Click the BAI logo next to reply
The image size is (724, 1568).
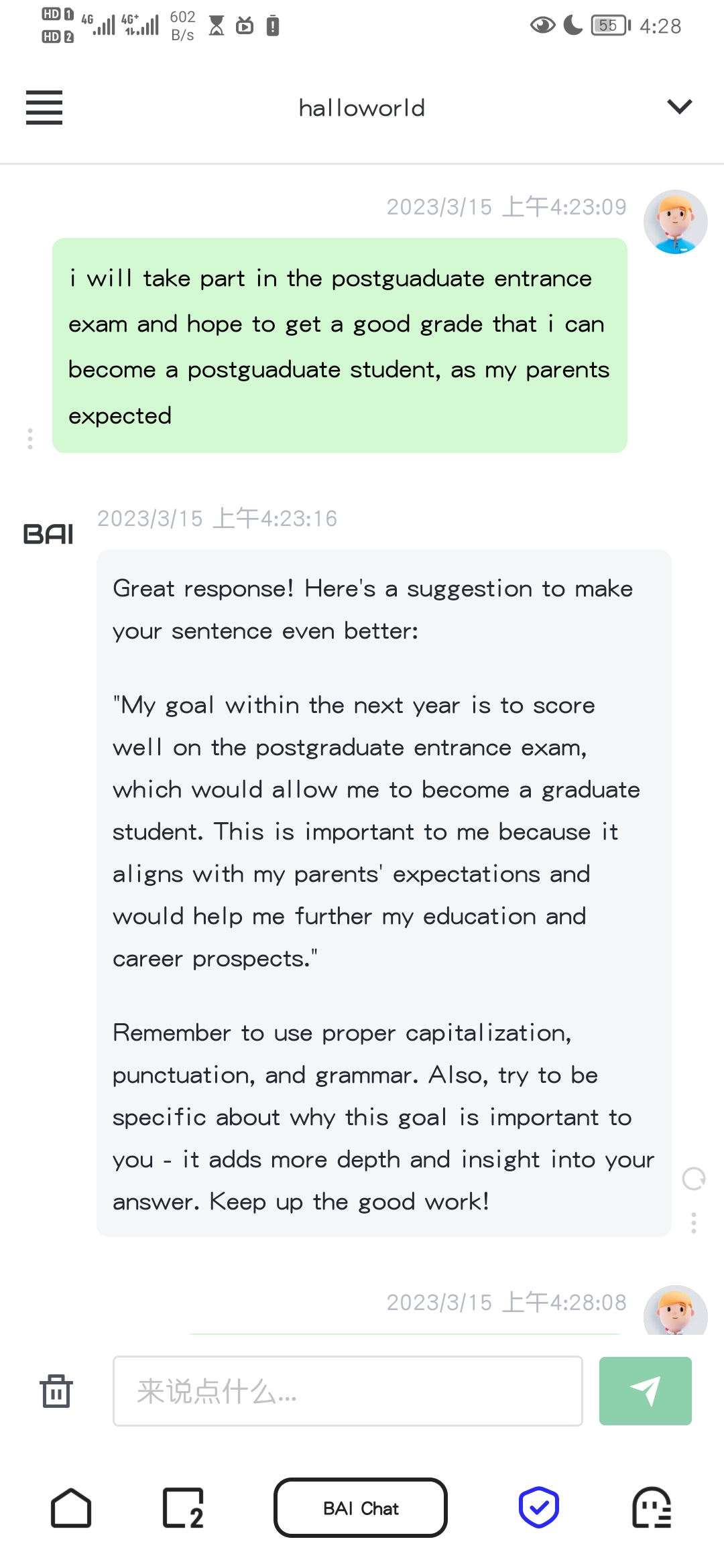pos(48,534)
